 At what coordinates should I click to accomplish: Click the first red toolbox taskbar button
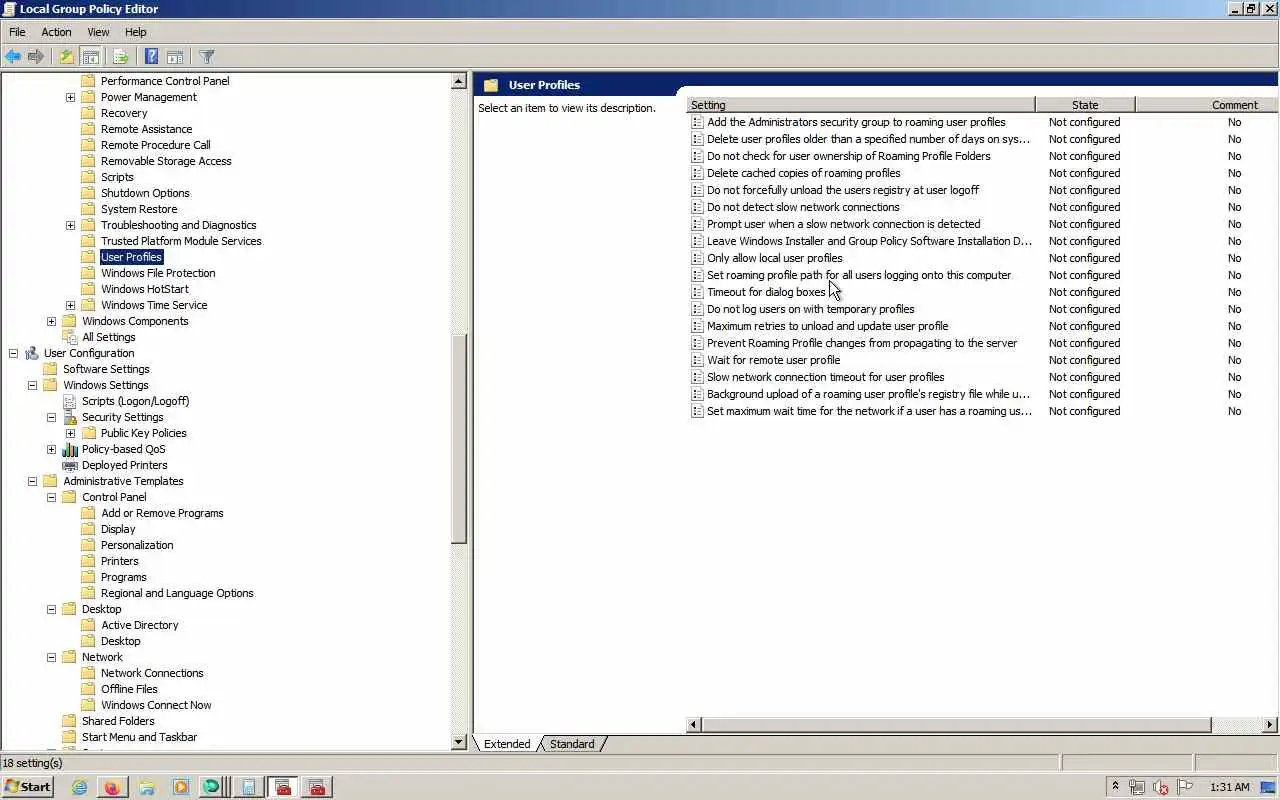283,787
